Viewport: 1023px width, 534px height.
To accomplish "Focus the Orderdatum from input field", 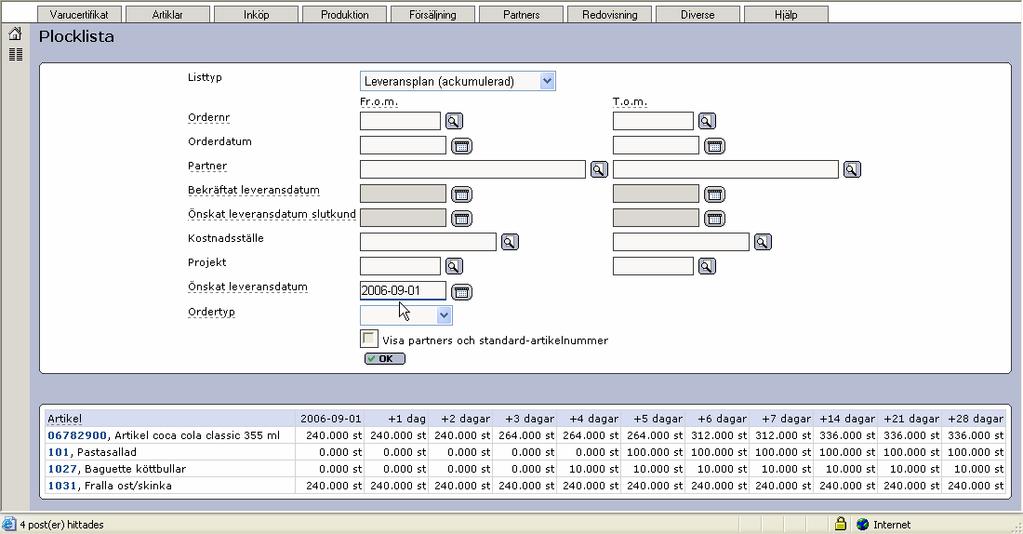I will (x=403, y=145).
